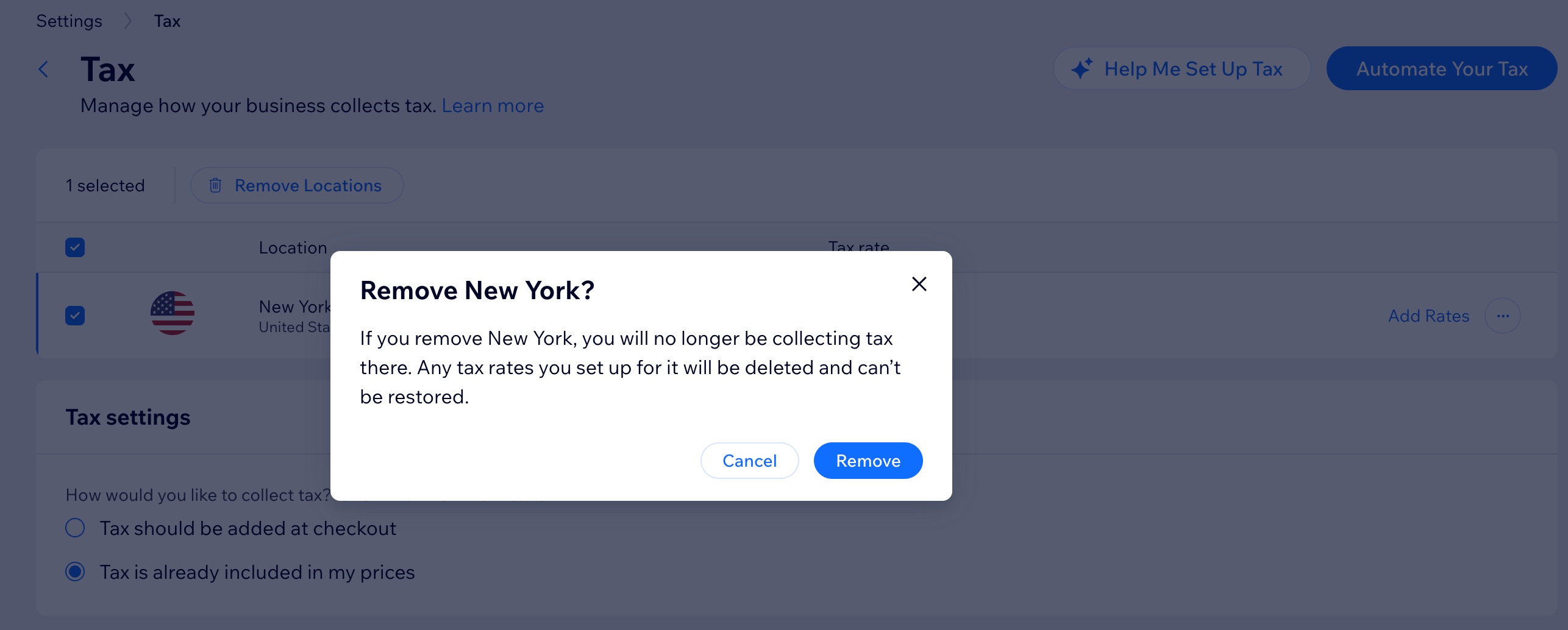Click the back arrow next to Tax heading
Viewport: 1568px width, 630px height.
pos(43,69)
